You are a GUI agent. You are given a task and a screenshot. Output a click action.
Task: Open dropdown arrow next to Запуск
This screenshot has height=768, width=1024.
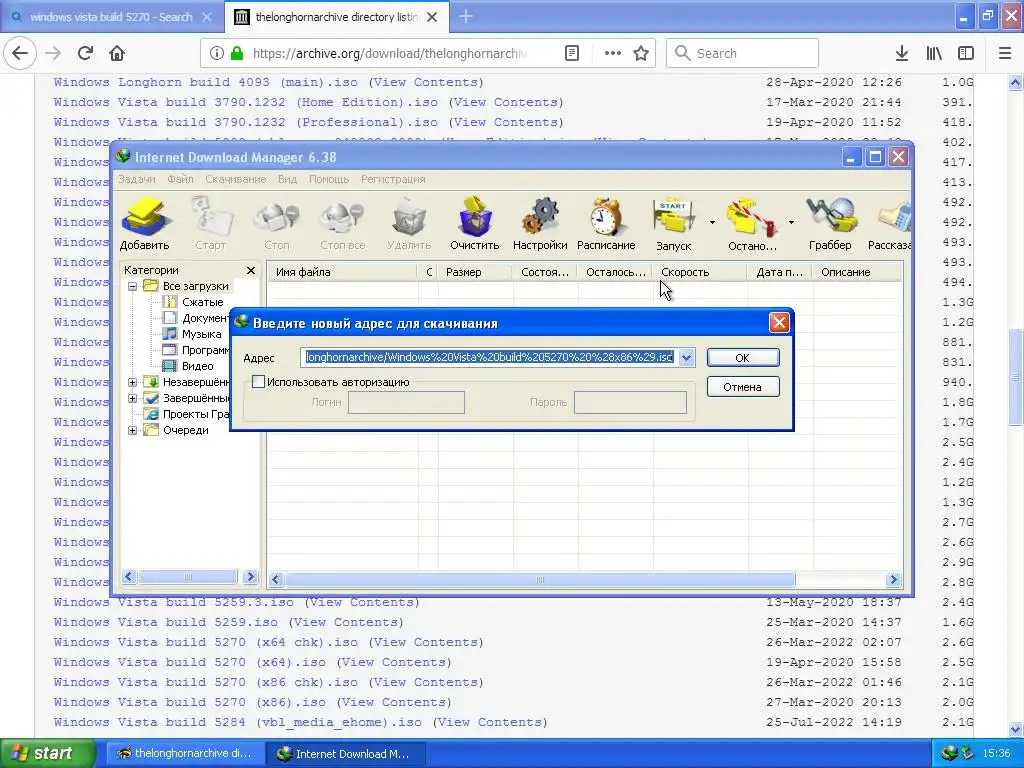[x=712, y=223]
